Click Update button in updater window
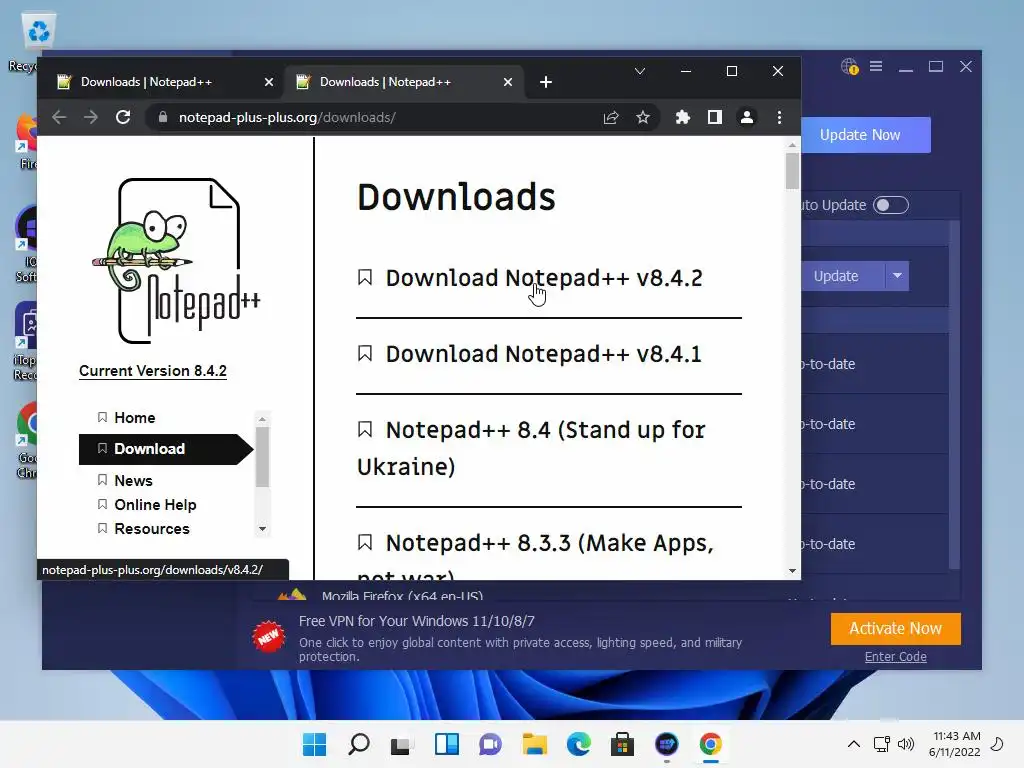Viewport: 1024px width, 768px height. coord(842,276)
